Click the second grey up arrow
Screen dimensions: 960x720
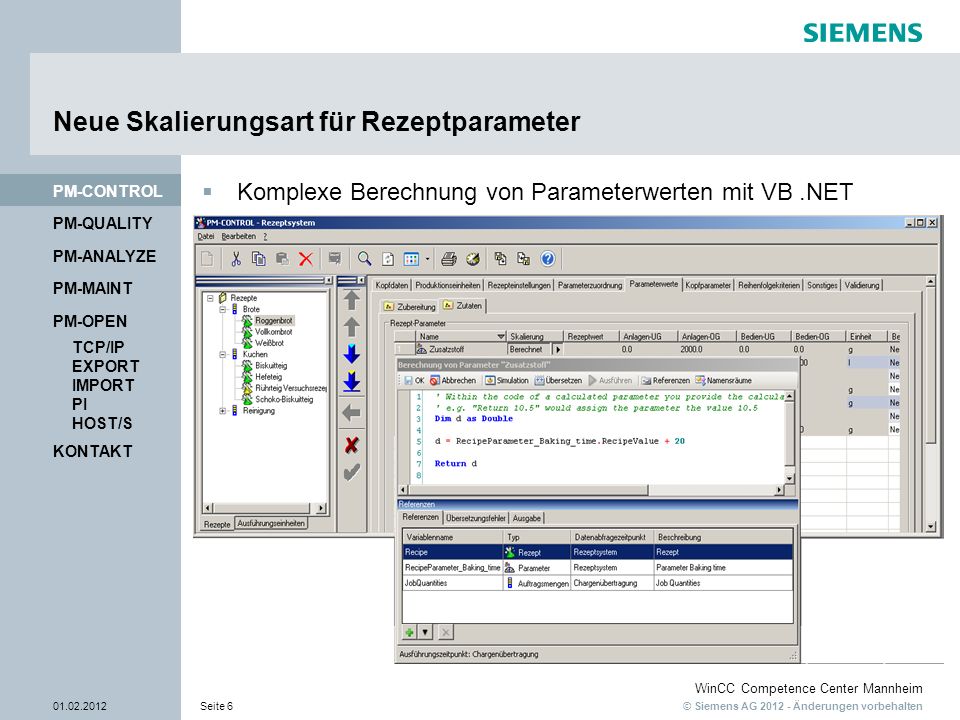pos(351,327)
